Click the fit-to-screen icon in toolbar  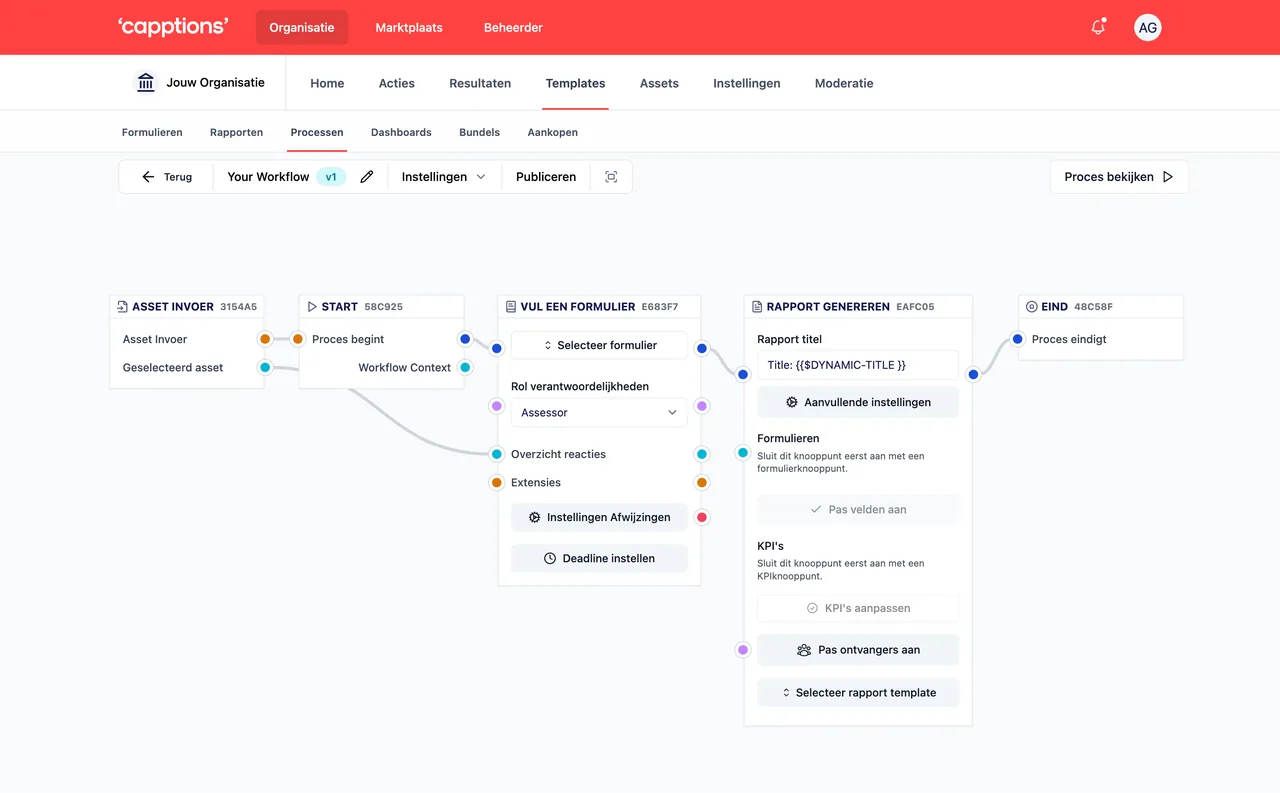pyautogui.click(x=611, y=177)
